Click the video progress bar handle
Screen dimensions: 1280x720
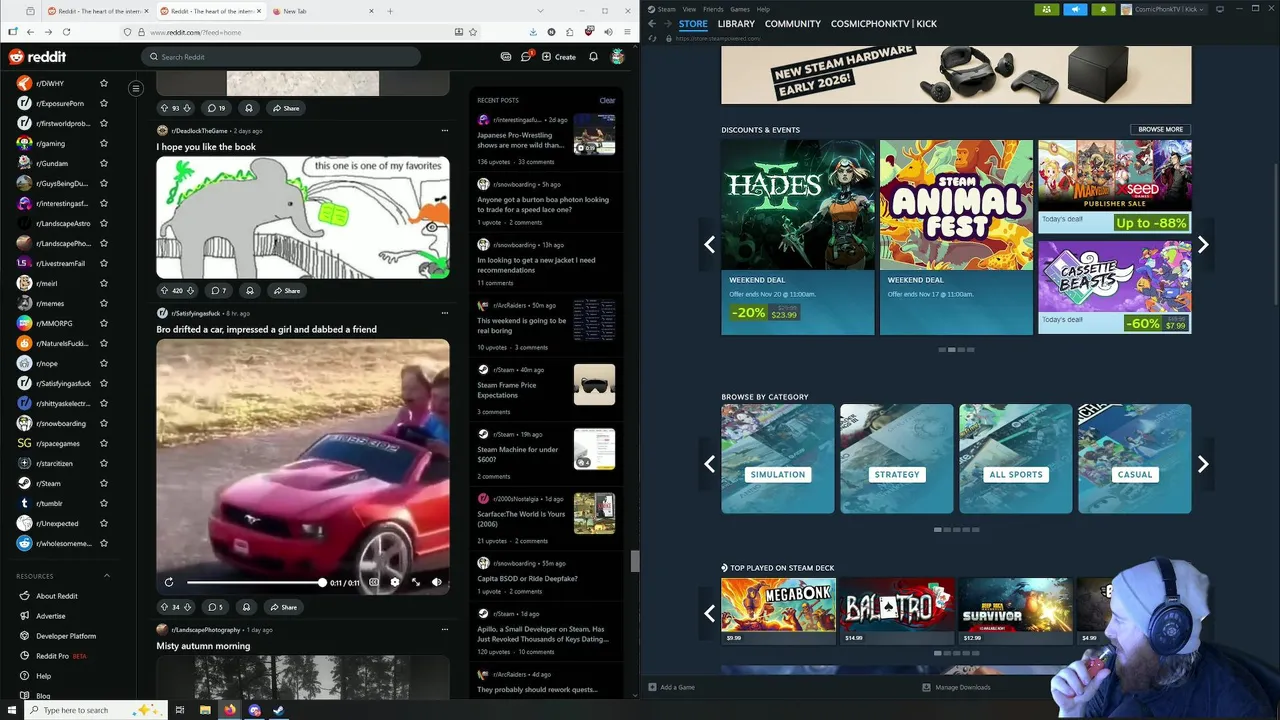[322, 582]
